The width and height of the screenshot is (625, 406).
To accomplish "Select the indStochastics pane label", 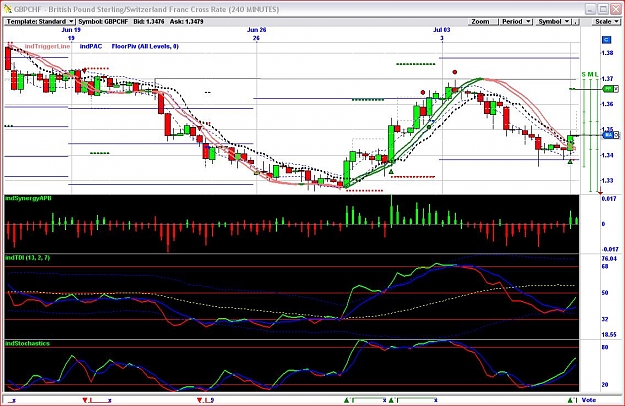I will 28,343.
